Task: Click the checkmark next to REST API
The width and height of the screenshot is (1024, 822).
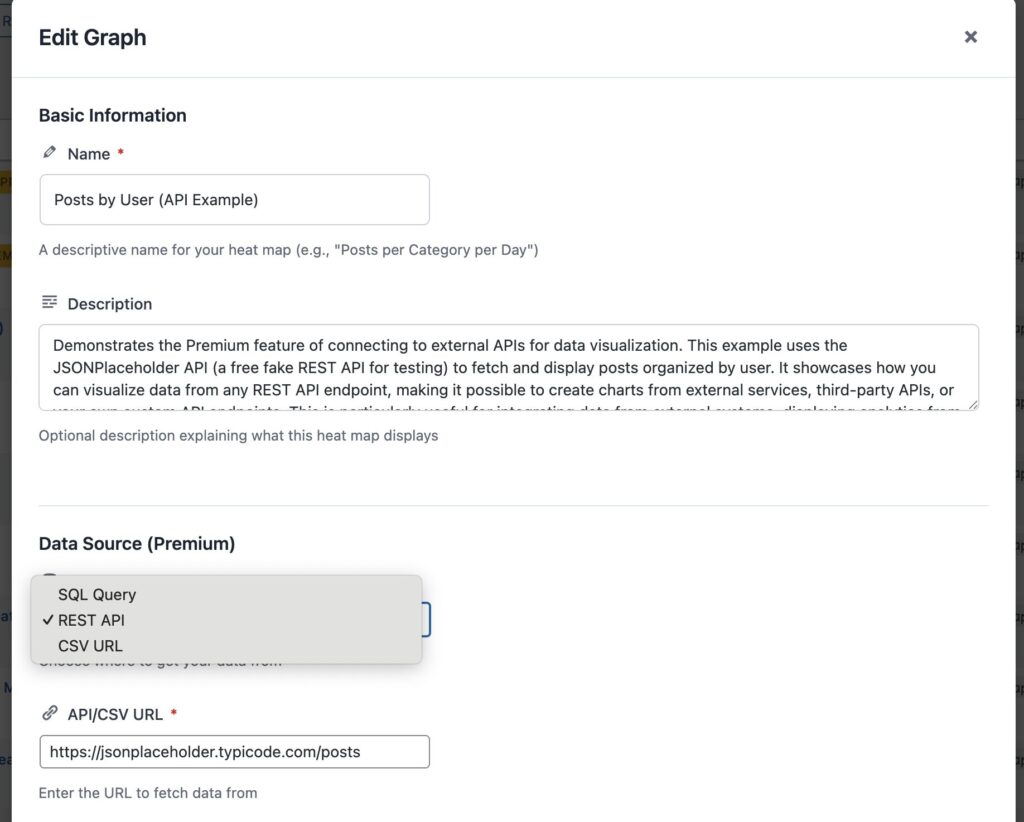Action: pyautogui.click(x=48, y=620)
